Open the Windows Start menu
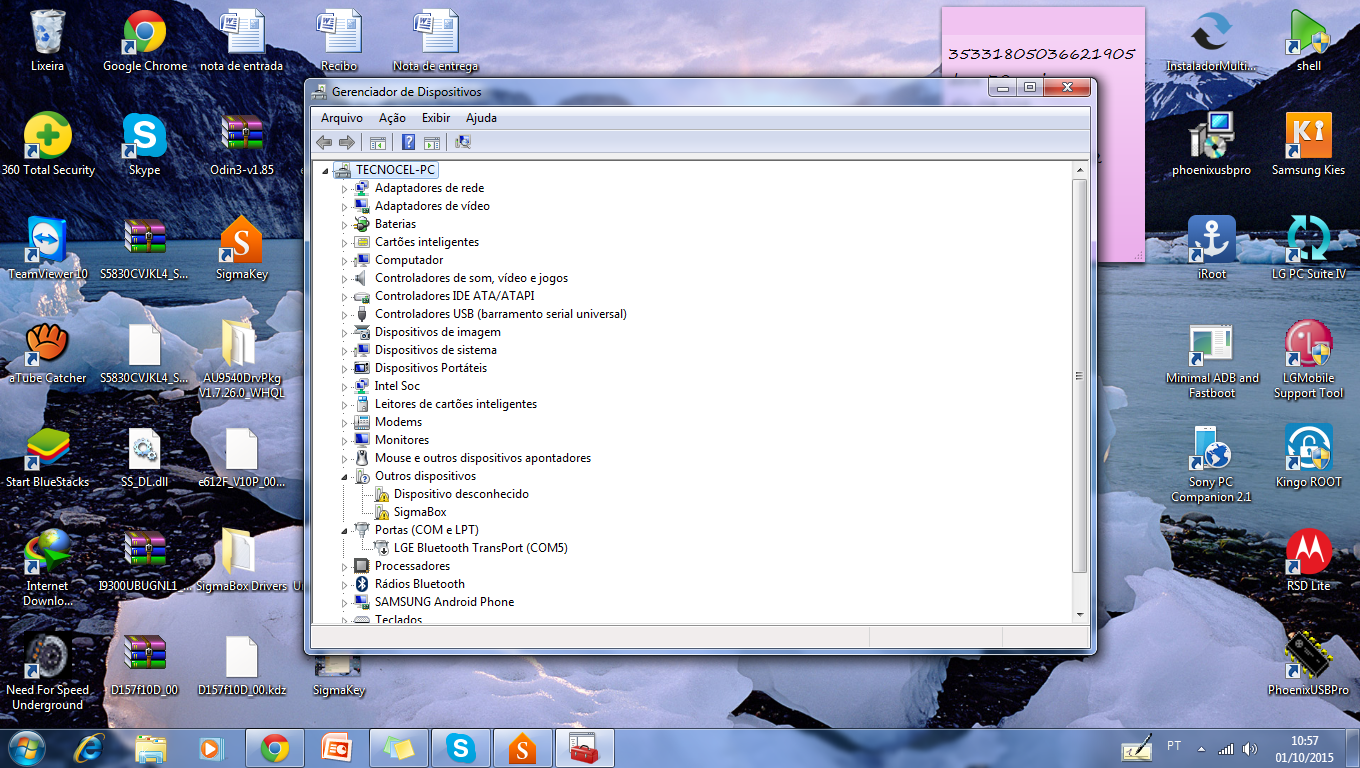Screen dimensions: 1360x768 click(x=27, y=747)
